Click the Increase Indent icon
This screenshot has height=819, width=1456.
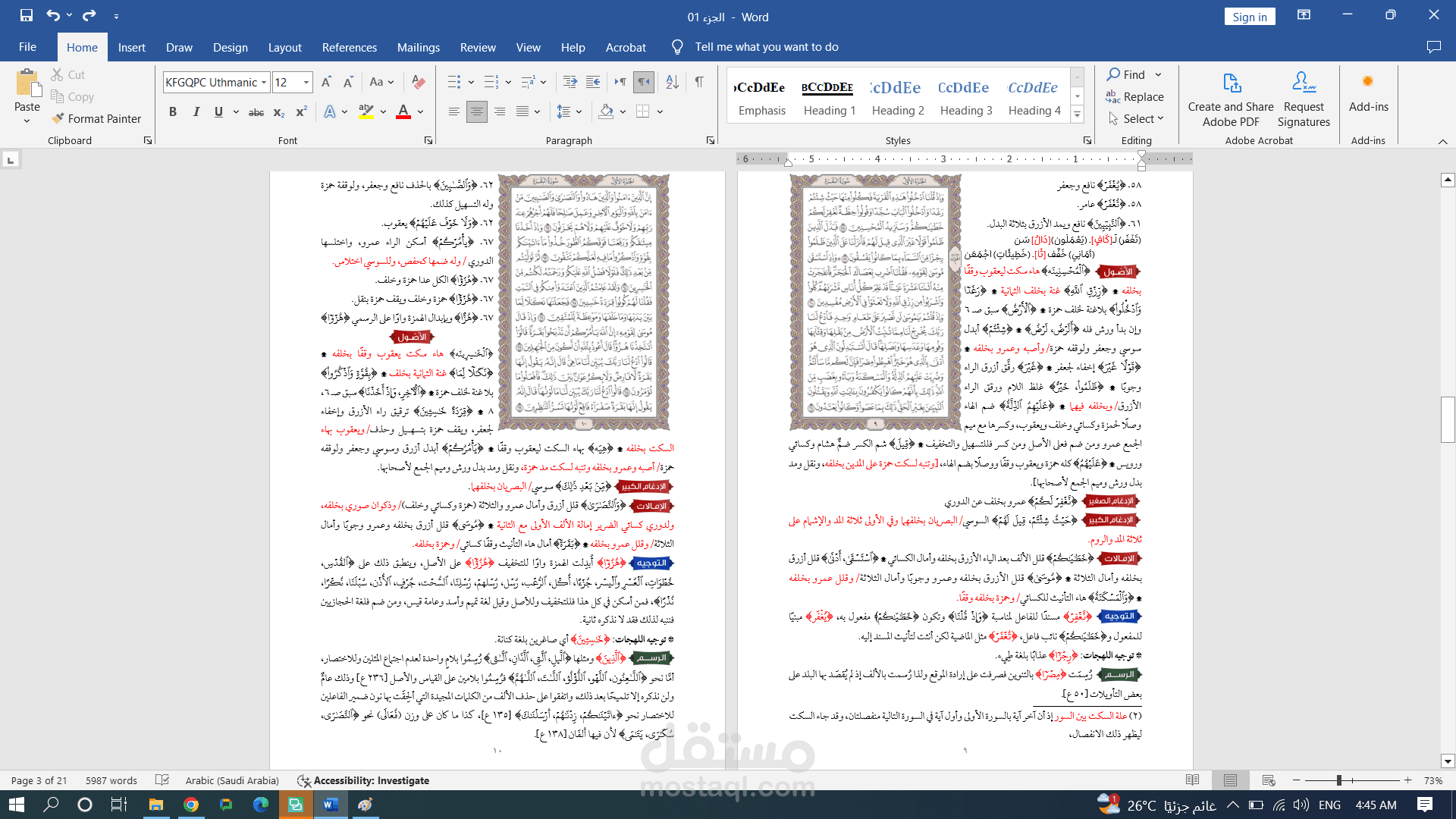593,82
